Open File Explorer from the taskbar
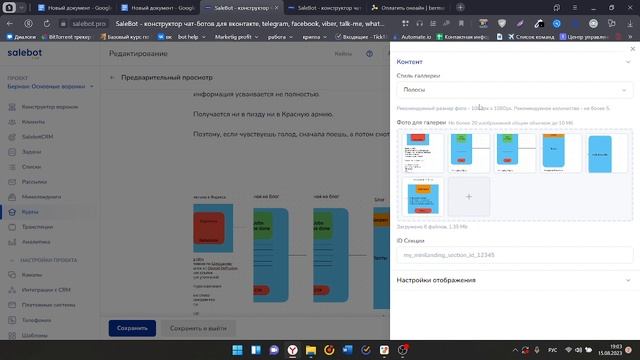The image size is (640, 360). (311, 350)
